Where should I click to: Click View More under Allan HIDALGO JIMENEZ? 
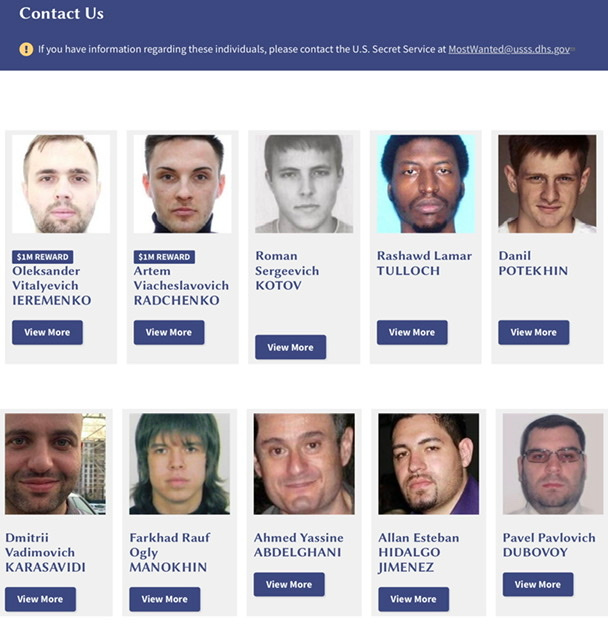tap(414, 599)
